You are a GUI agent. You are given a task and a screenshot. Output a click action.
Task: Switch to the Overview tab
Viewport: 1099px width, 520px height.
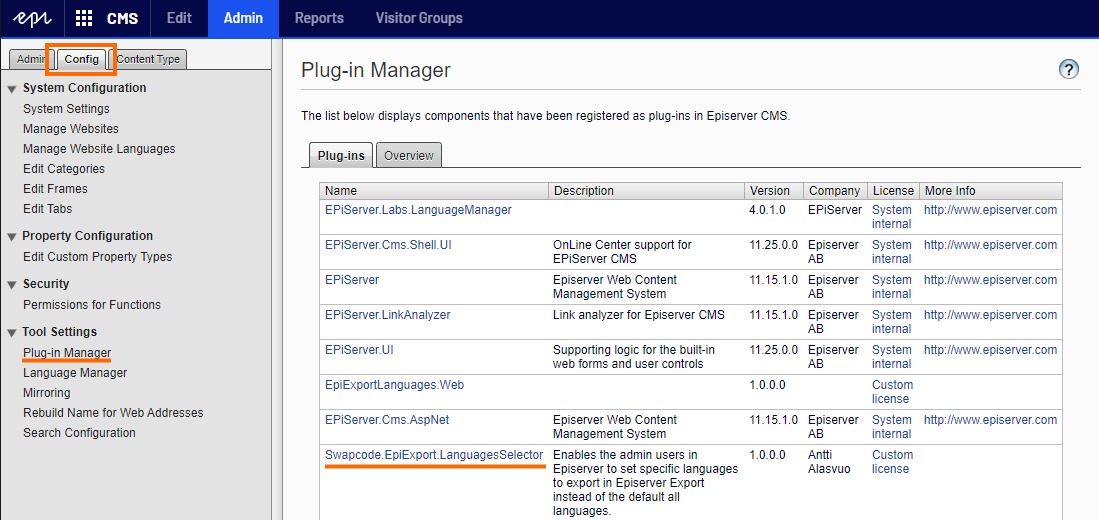(409, 155)
